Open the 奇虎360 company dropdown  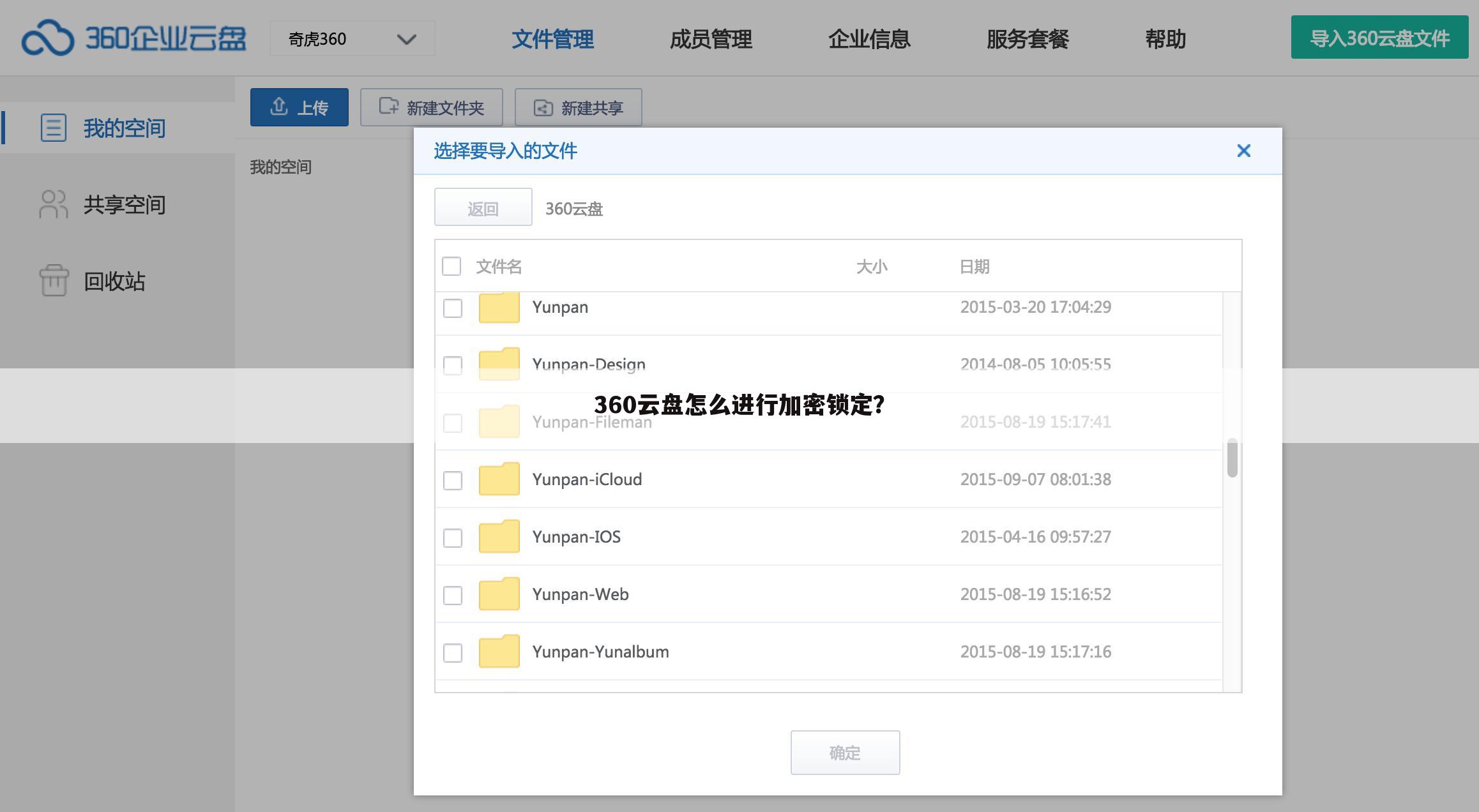point(353,39)
